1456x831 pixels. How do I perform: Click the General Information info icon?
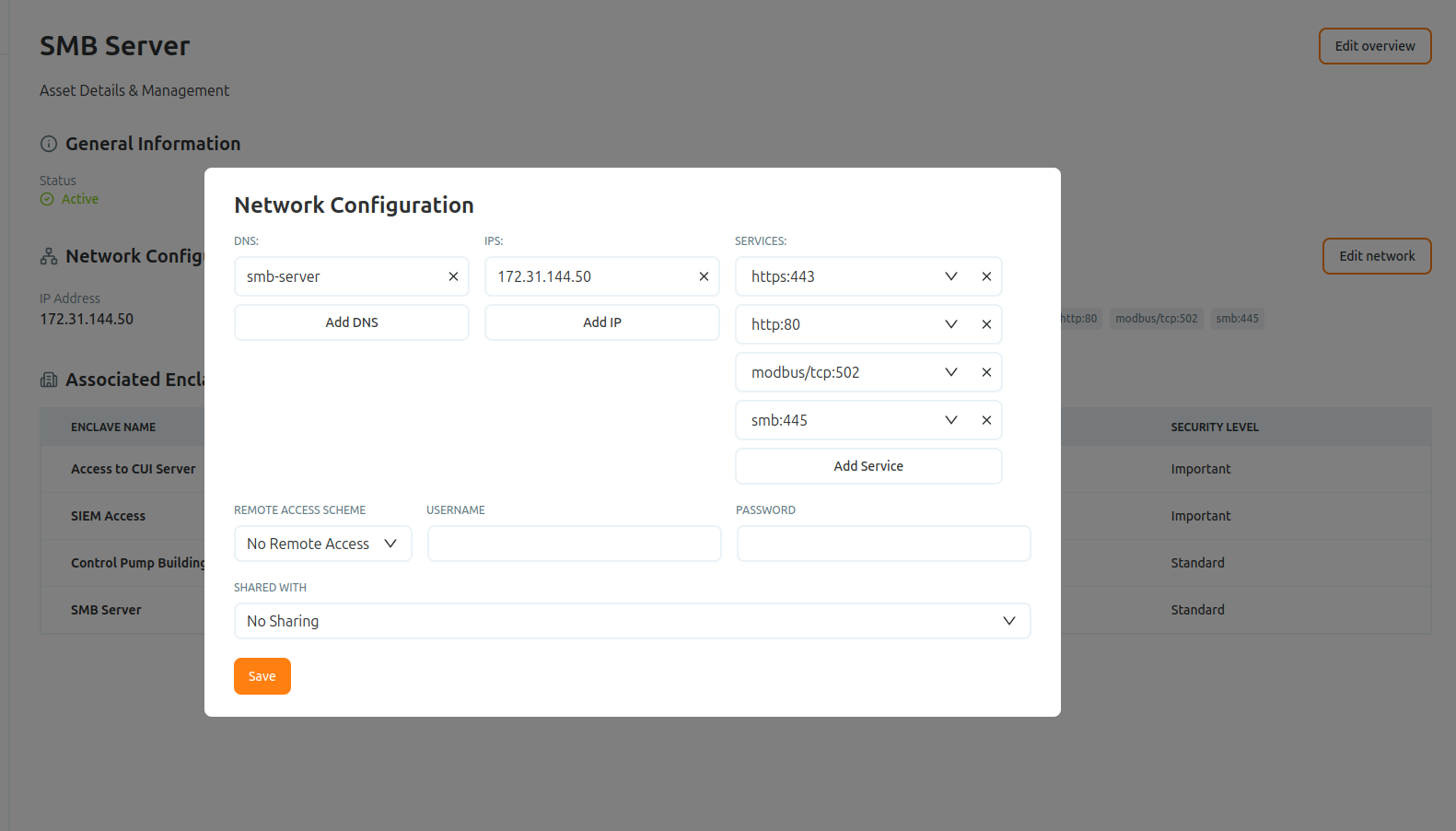[x=49, y=144]
